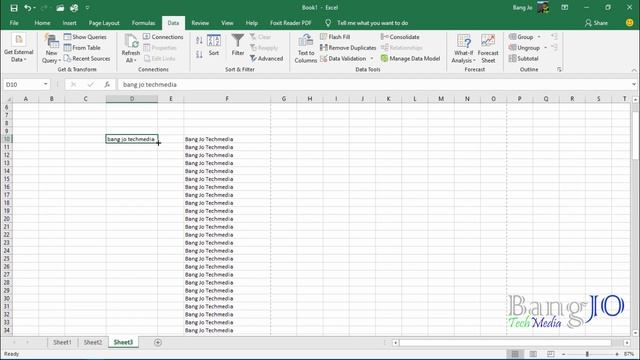Click zoom out minus button
Image resolution: width=640 pixels, height=360 pixels.
coord(564,354)
